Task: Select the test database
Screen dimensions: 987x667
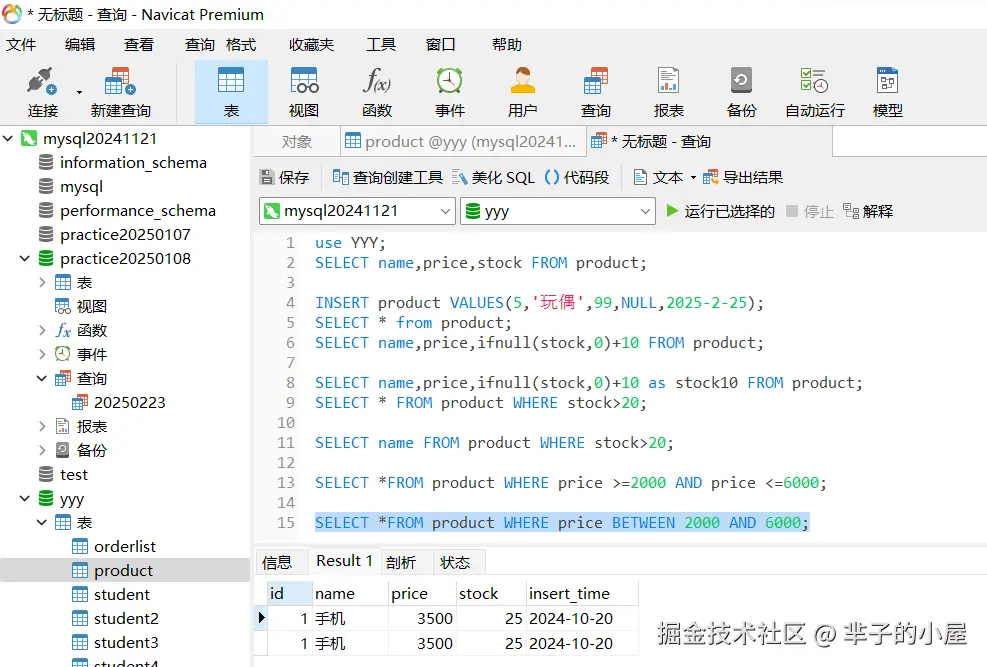Action: [x=74, y=474]
